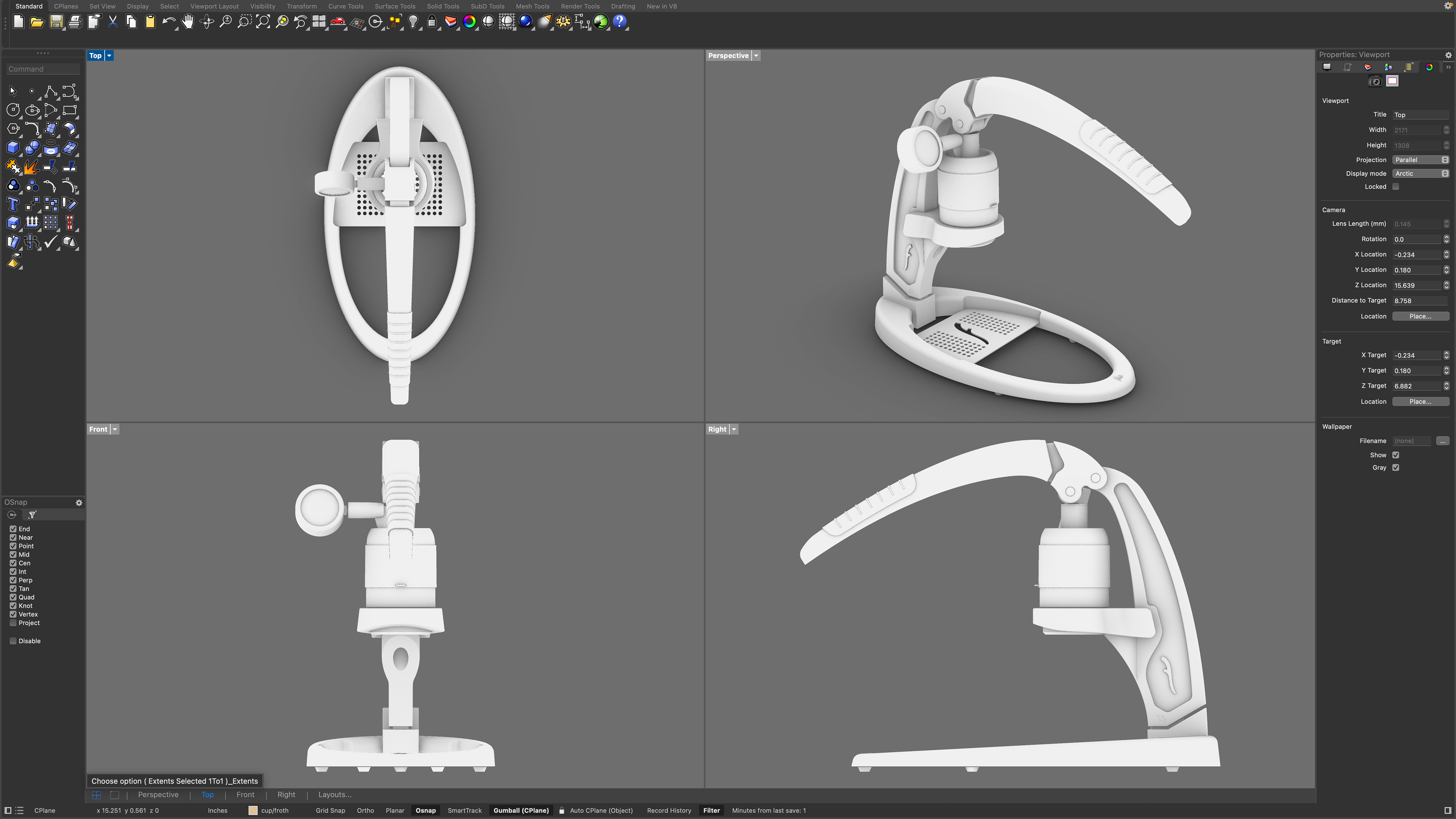Open Options gear icon in toolbar

point(563,22)
